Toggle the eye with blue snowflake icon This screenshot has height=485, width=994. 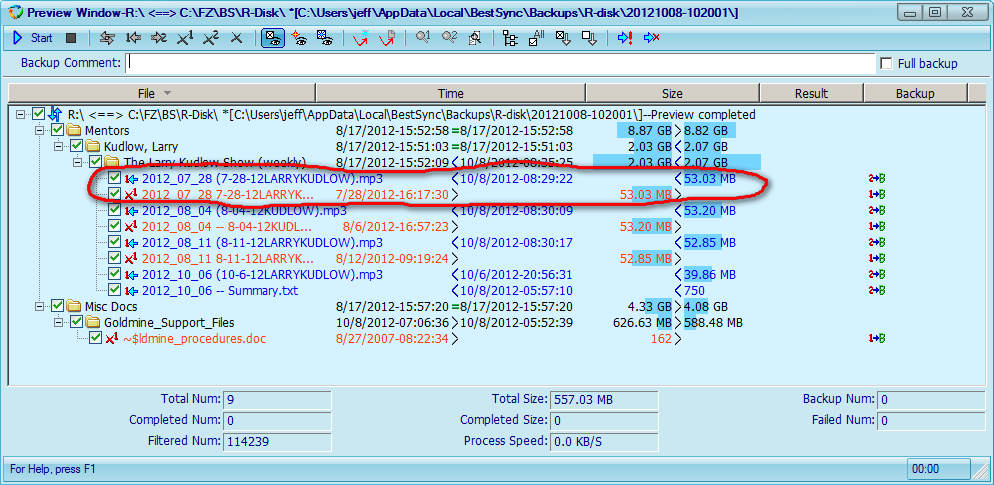pyautogui.click(x=325, y=38)
